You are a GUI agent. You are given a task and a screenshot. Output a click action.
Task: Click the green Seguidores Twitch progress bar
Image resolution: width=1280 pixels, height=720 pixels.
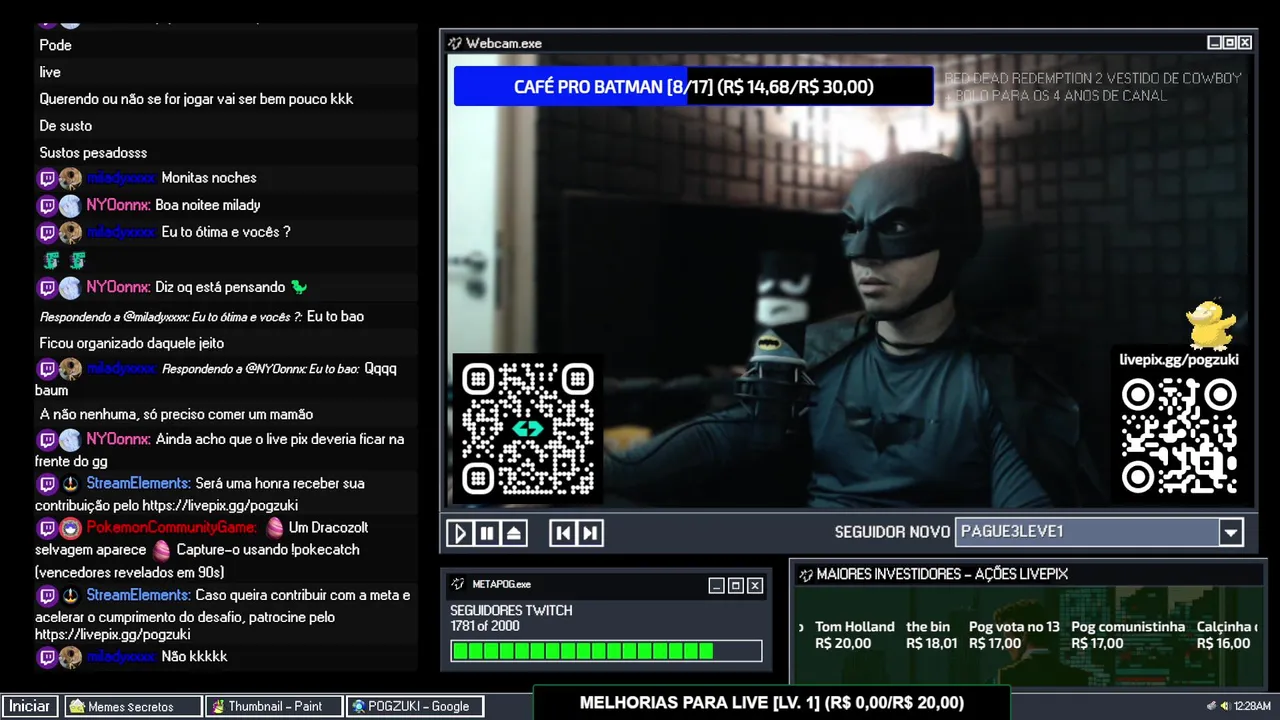606,651
